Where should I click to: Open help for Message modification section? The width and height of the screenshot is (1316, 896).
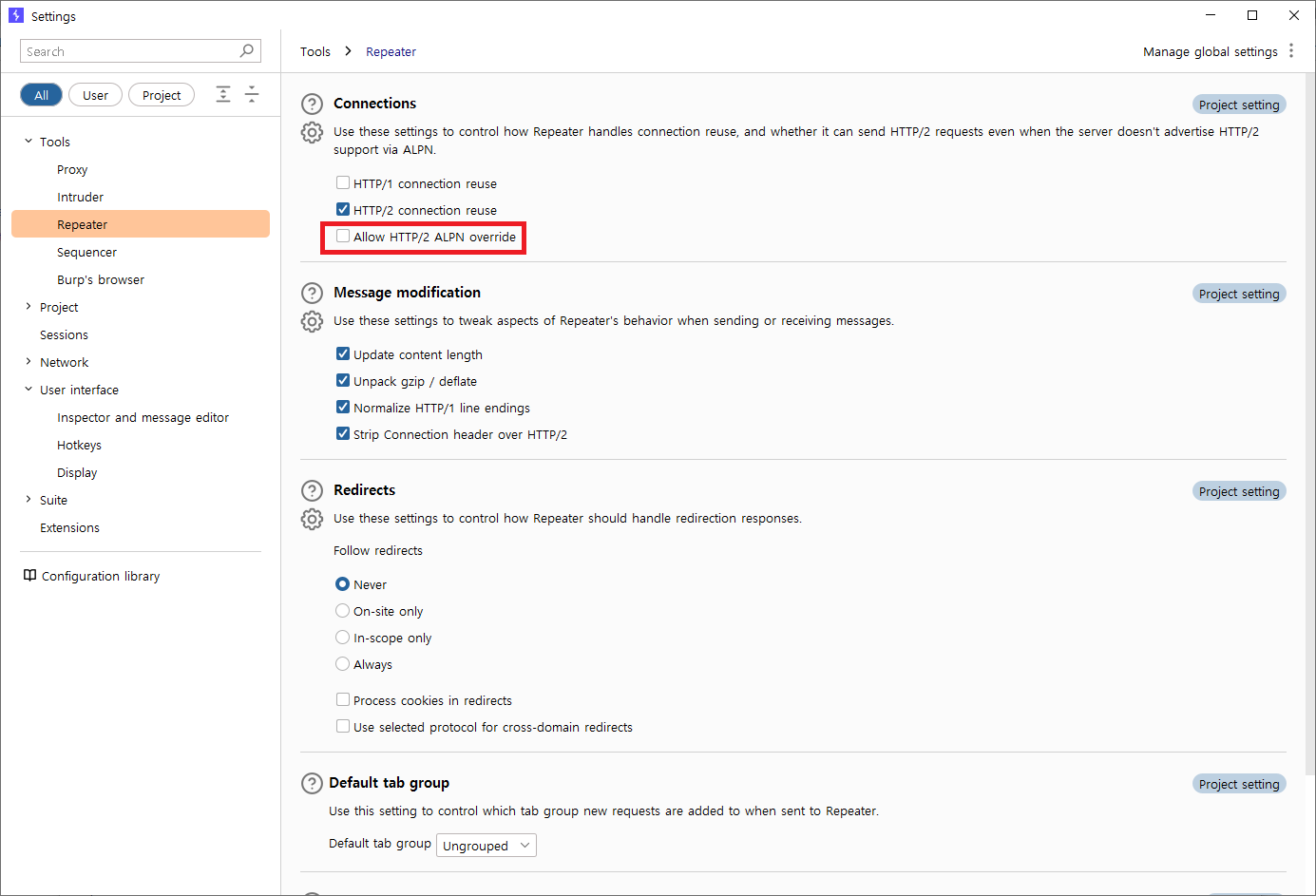pos(312,293)
